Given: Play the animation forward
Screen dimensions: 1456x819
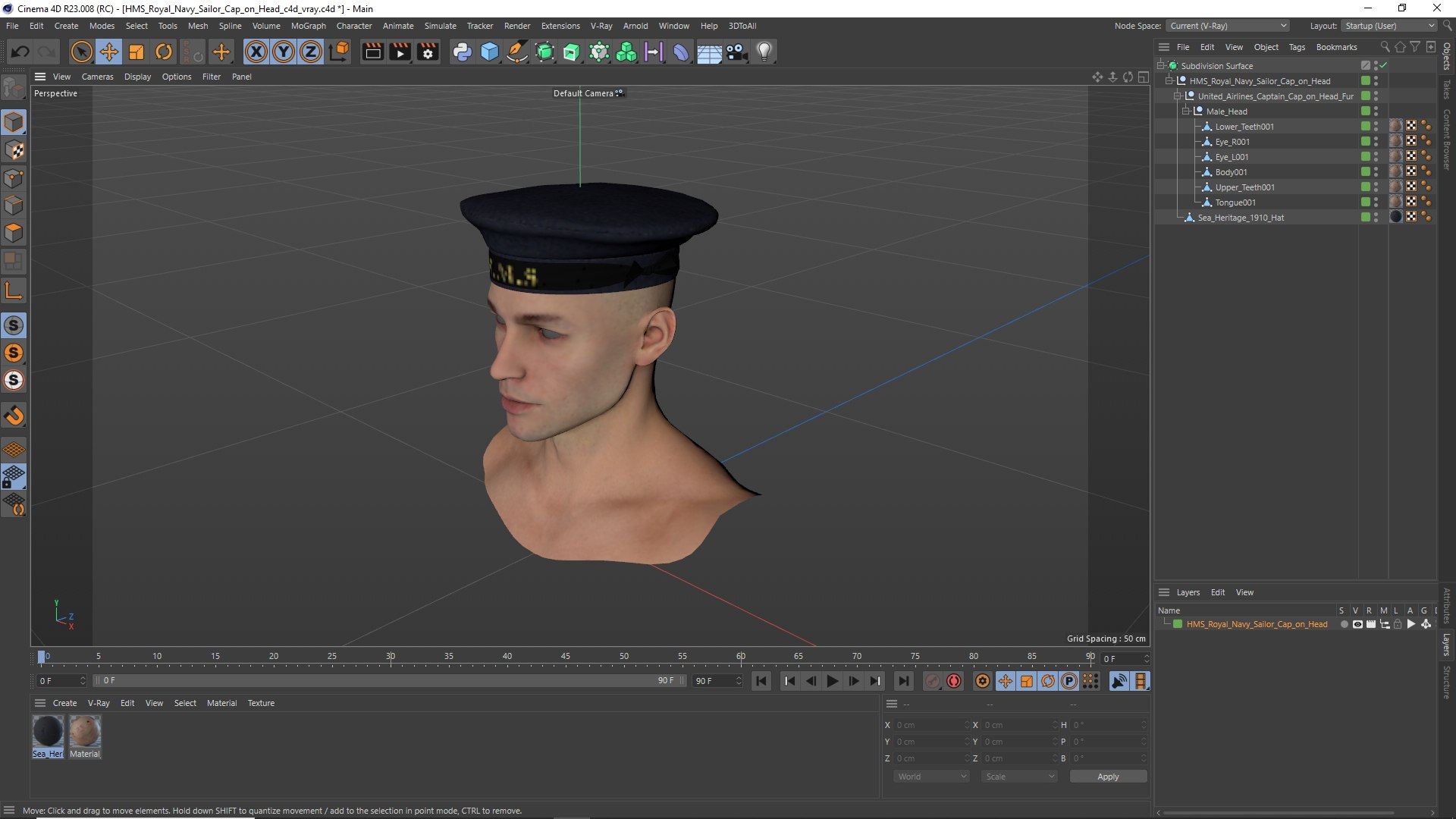Looking at the screenshot, I should coord(832,681).
